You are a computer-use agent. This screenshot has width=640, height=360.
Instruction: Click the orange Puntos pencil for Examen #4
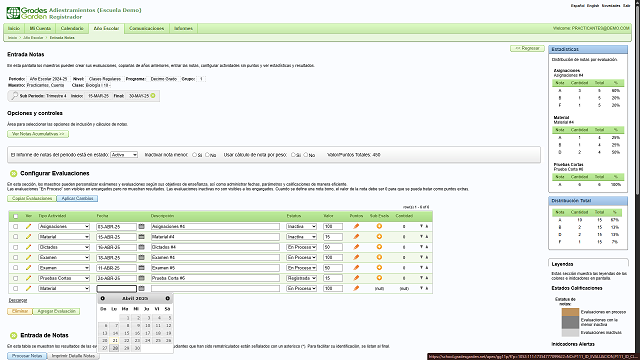pyautogui.click(x=356, y=257)
